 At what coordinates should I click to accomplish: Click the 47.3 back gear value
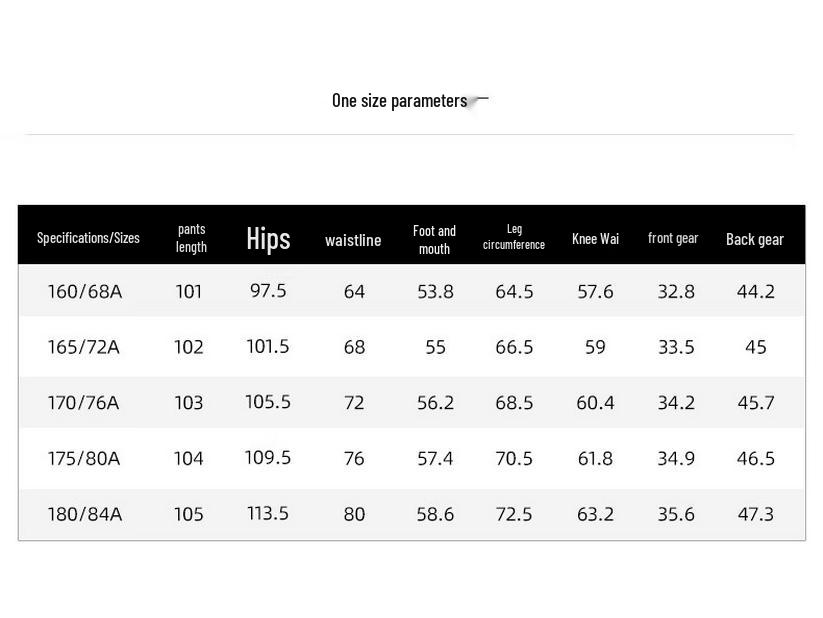(756, 514)
